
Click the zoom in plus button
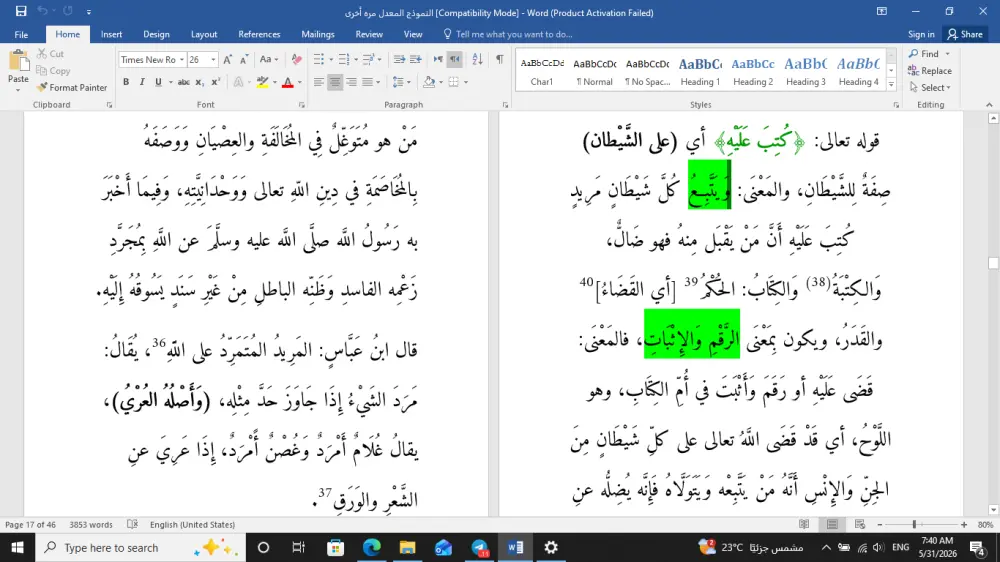[964, 524]
